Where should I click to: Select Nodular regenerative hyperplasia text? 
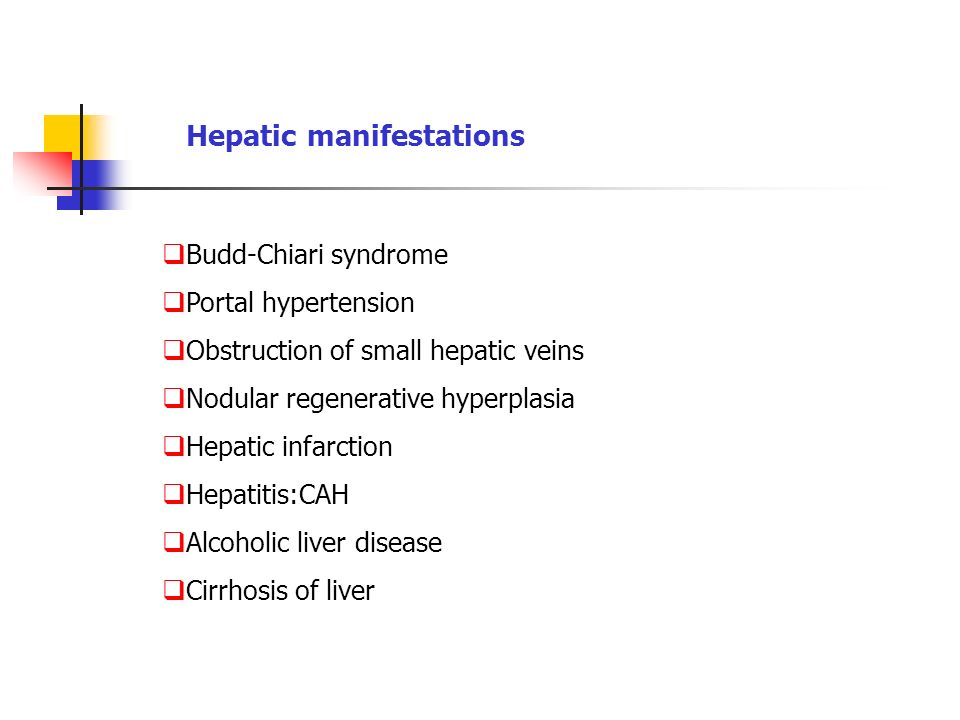point(380,399)
